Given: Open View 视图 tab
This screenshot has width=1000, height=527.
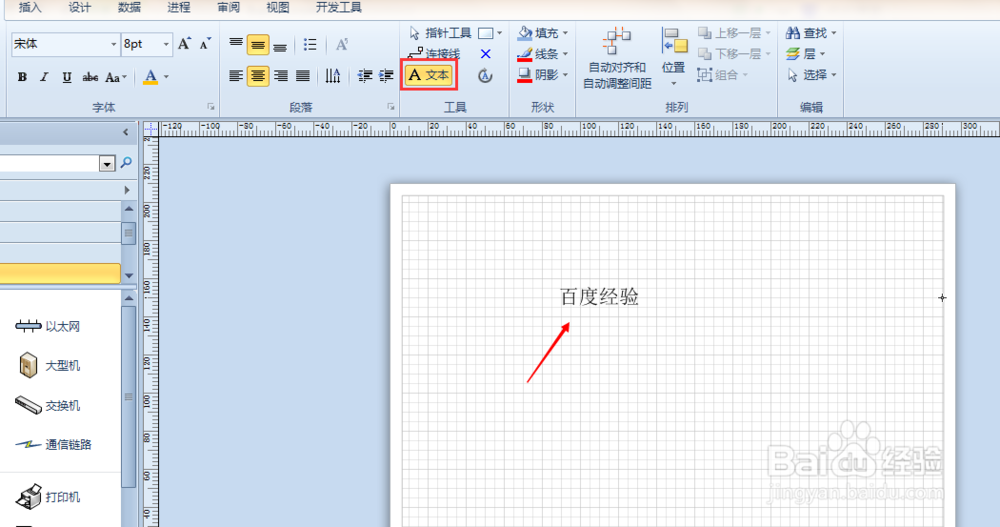Looking at the screenshot, I should tap(277, 8).
